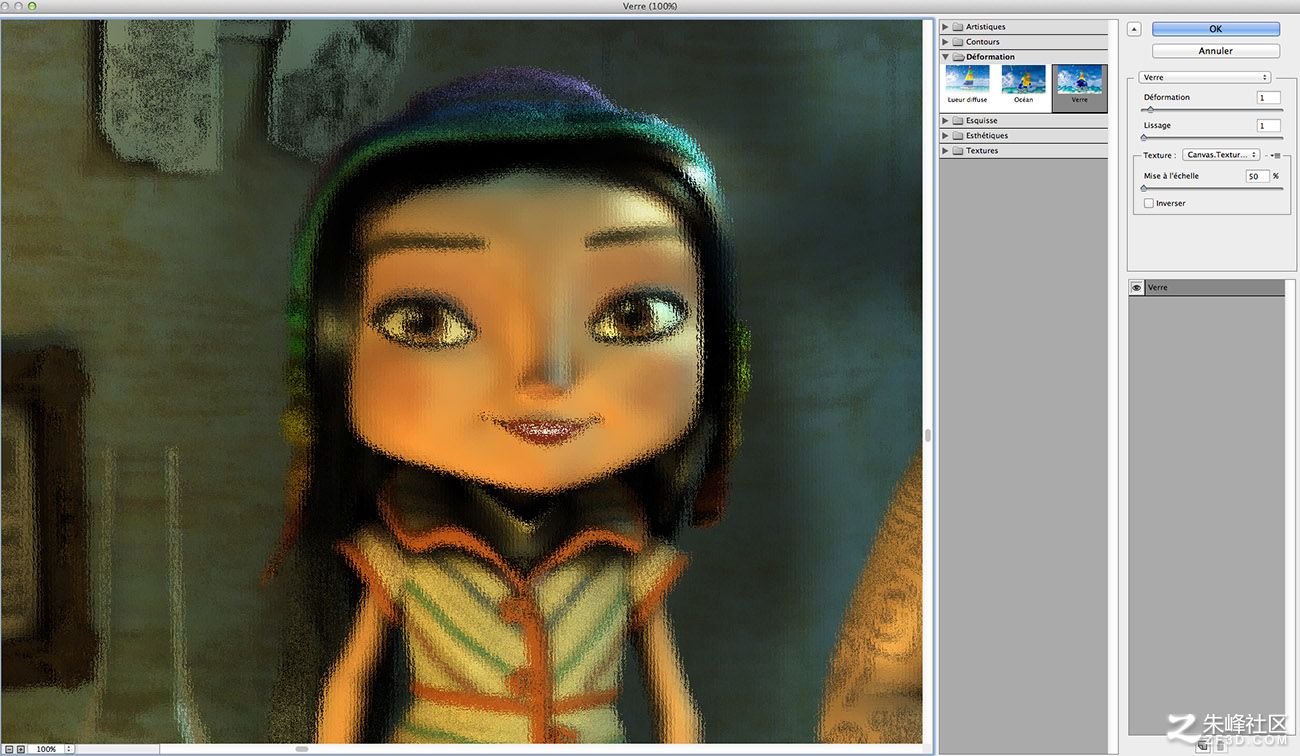Open the Texture Canvas dropdown

(x=1221, y=155)
